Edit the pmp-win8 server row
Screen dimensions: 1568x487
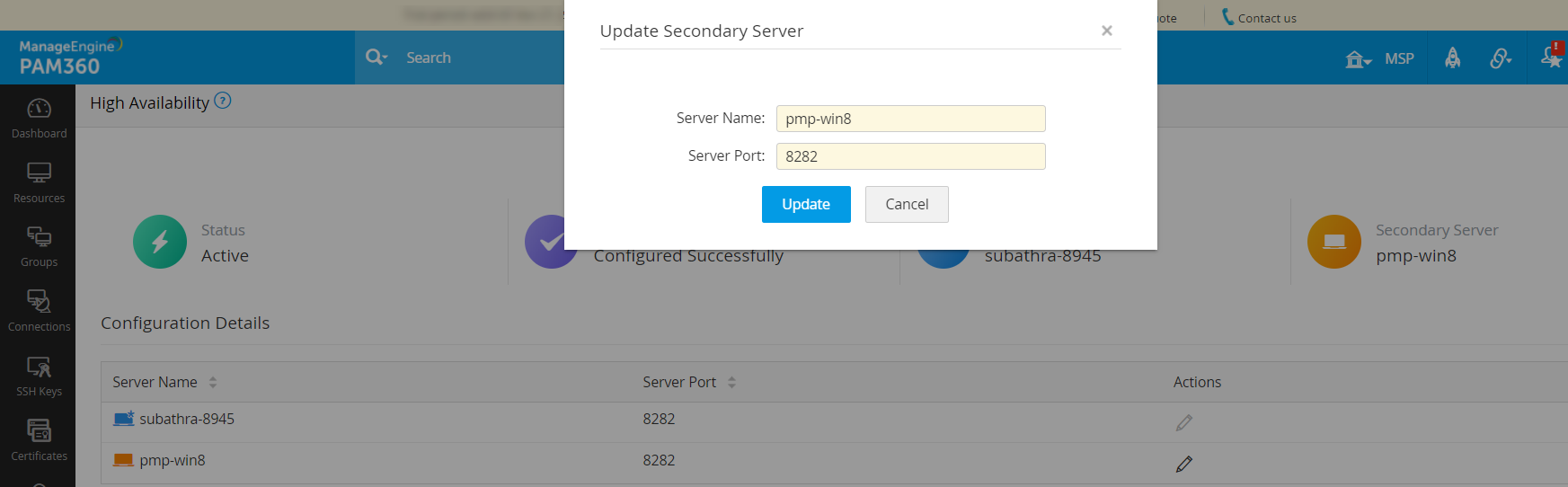point(1184,464)
